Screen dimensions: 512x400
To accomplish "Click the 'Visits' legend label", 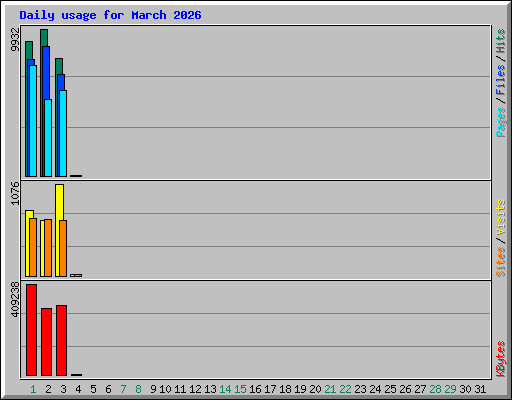I will coord(500,218).
